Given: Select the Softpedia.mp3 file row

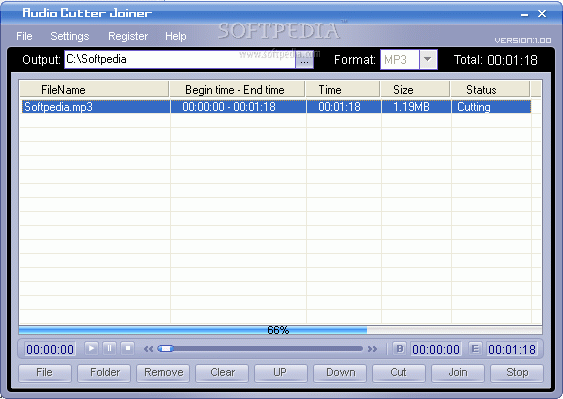Looking at the screenshot, I should (276, 107).
